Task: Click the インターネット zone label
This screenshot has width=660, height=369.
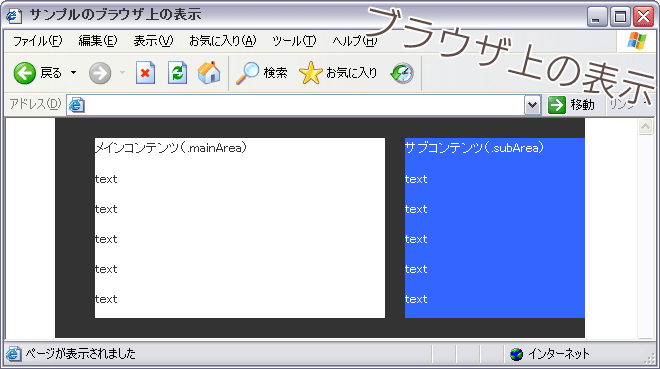Action: pyautogui.click(x=559, y=354)
